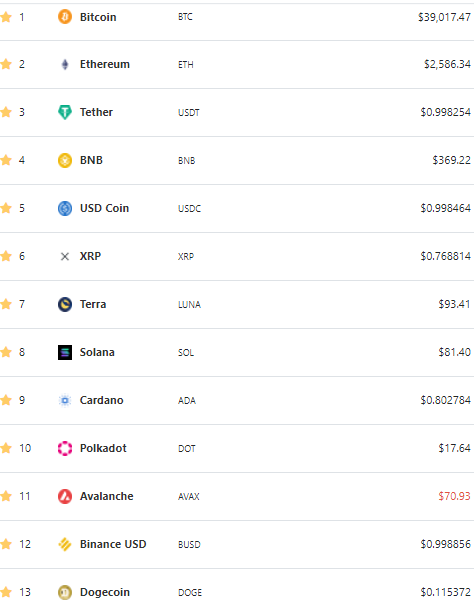Click the Ethereum diamond logo
Viewport: 474px width, 613px height.
coord(65,64)
